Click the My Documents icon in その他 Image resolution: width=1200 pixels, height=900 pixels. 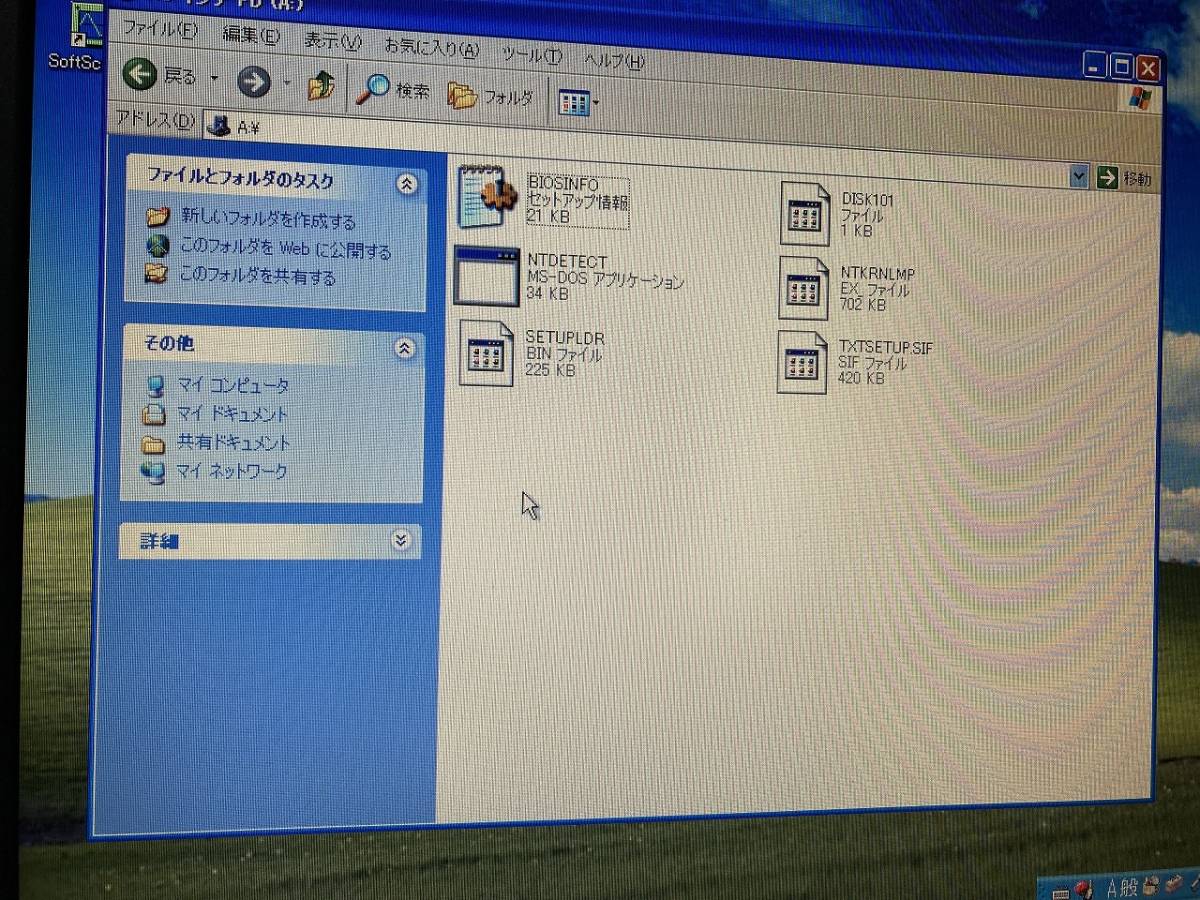[153, 414]
